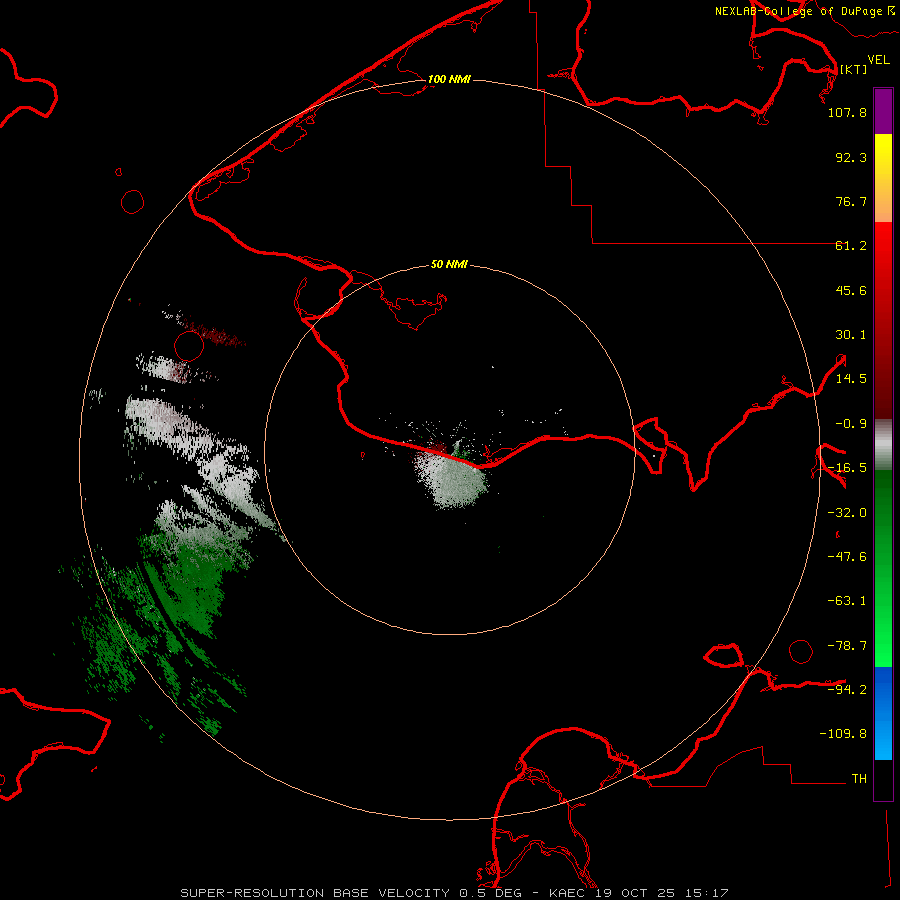Click the -78.7 legend value
This screenshot has height=900, width=900.
coord(847,646)
